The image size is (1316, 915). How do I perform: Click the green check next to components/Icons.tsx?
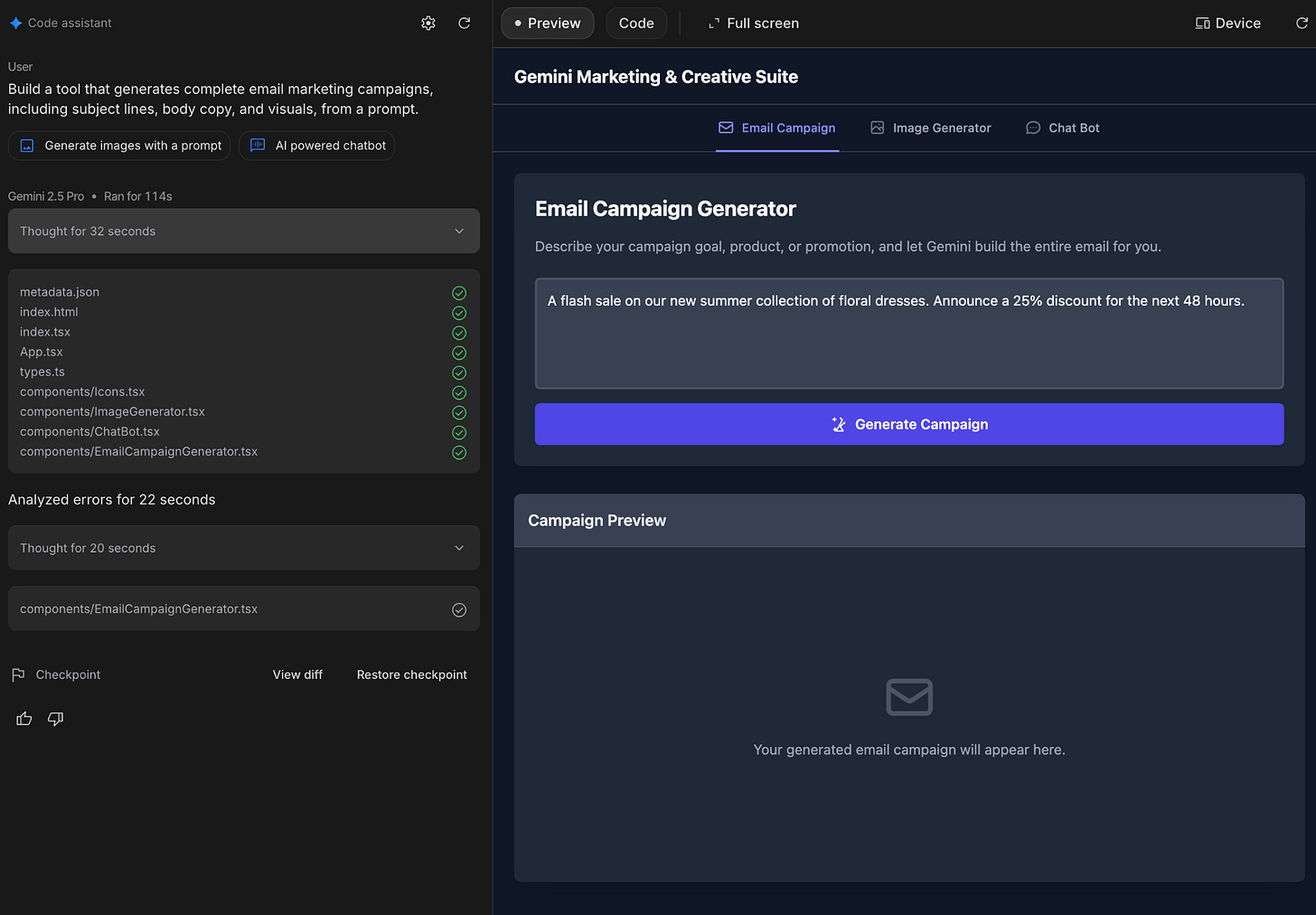tap(459, 392)
